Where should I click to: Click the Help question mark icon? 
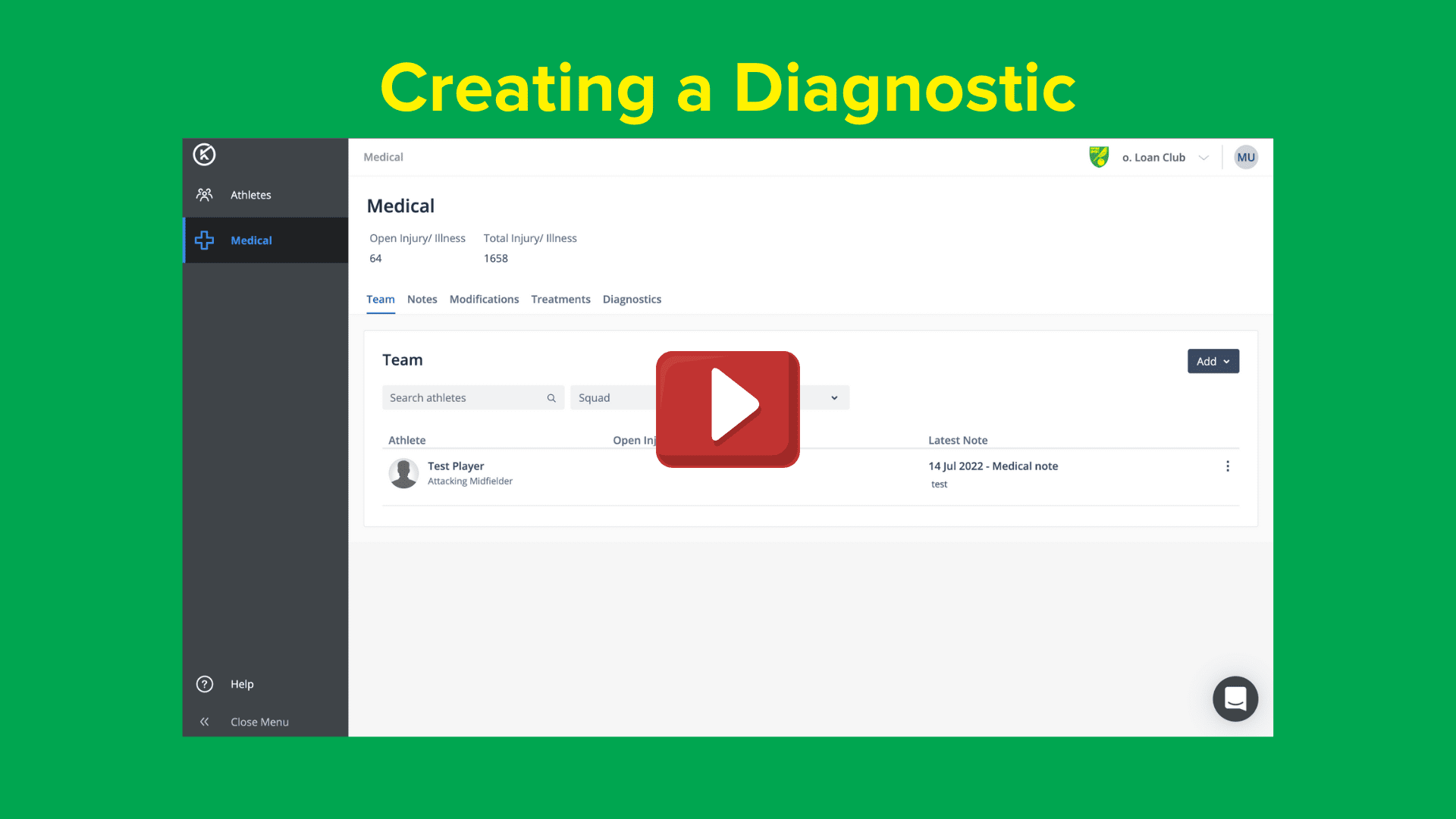click(x=204, y=684)
